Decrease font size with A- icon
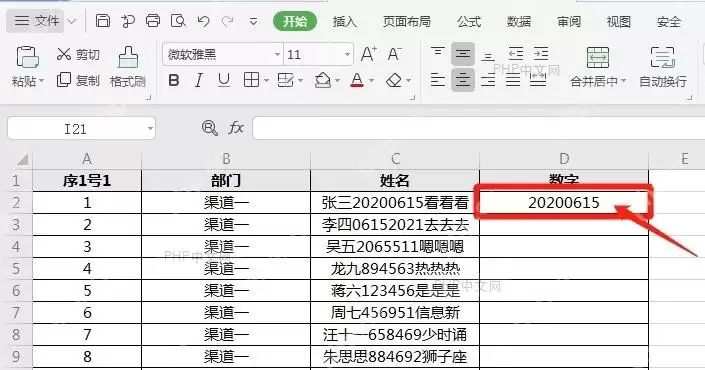 394,54
